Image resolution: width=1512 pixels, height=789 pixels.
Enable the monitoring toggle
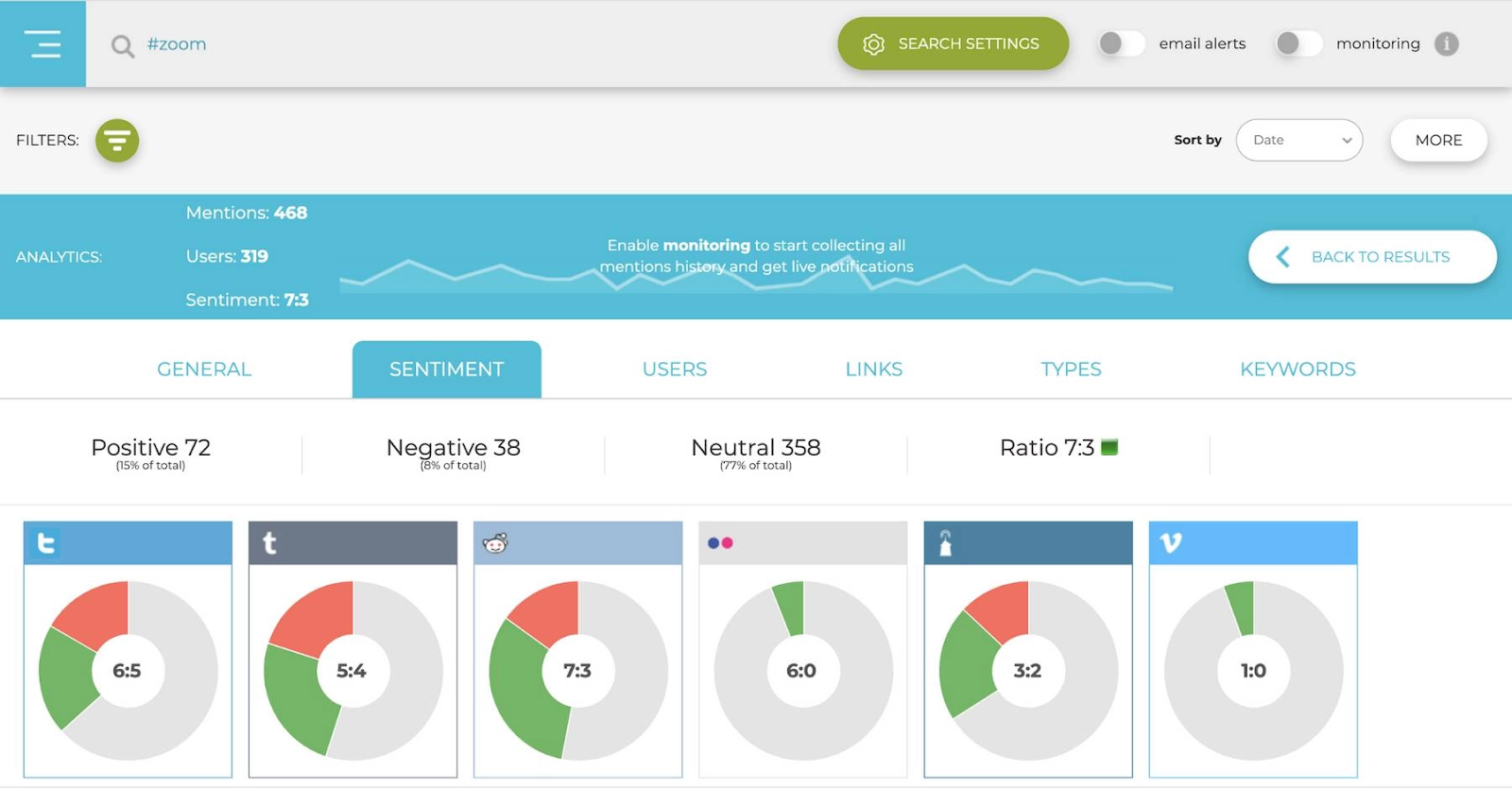1298,43
